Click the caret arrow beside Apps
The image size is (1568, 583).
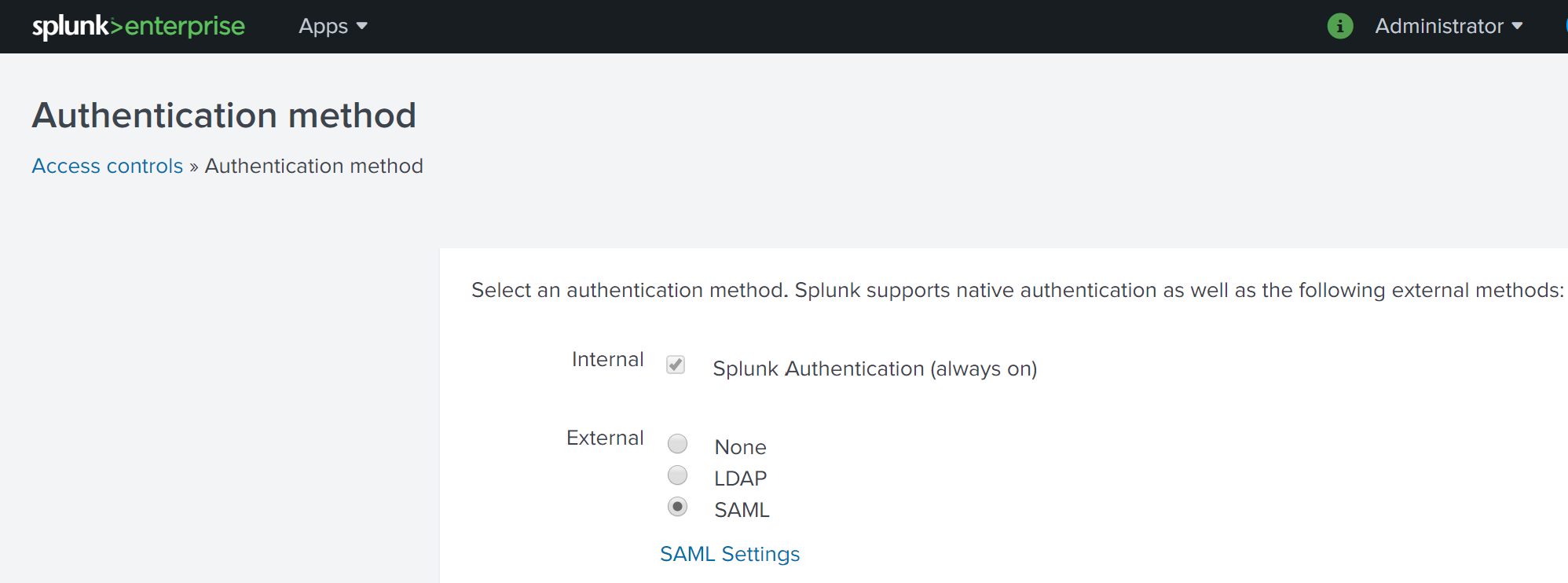pyautogui.click(x=362, y=26)
